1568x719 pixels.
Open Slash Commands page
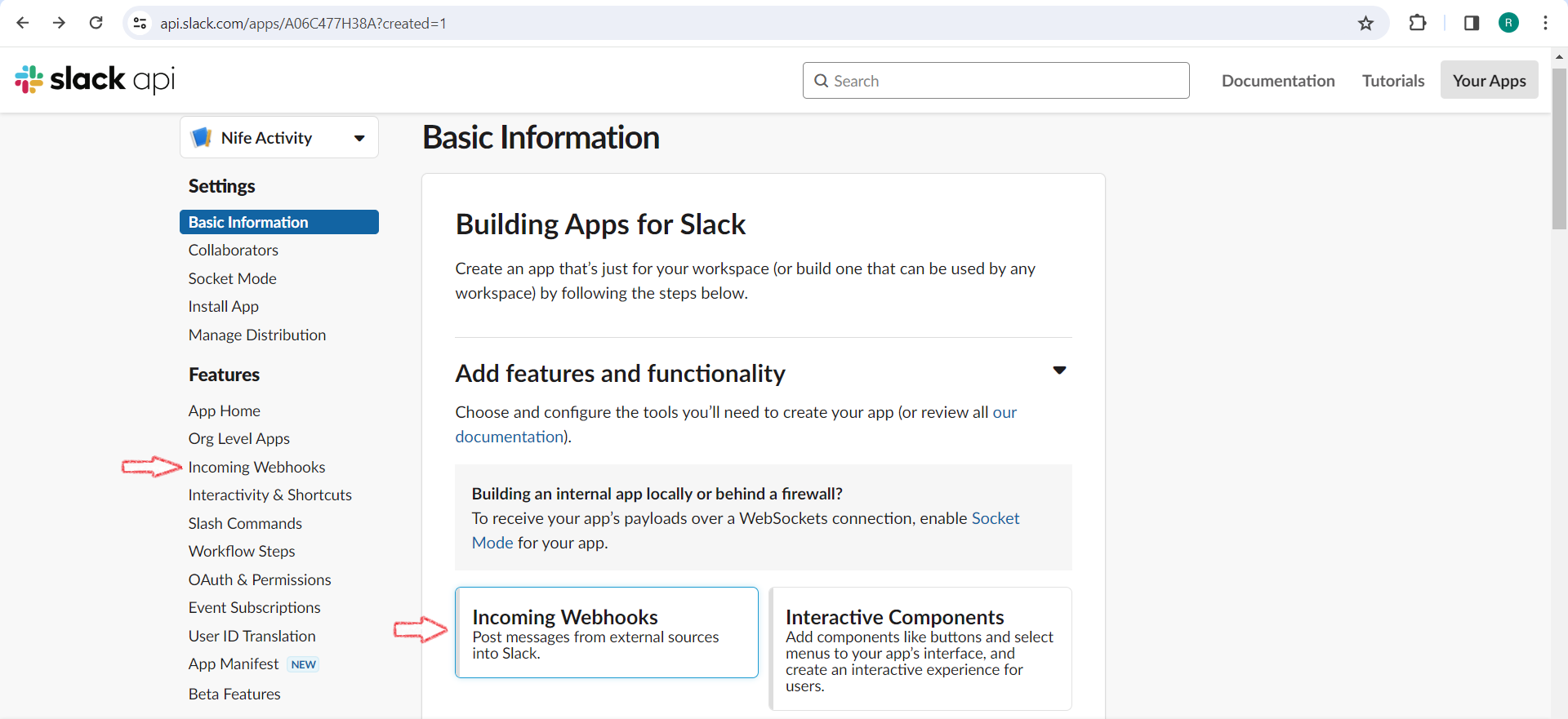(245, 523)
